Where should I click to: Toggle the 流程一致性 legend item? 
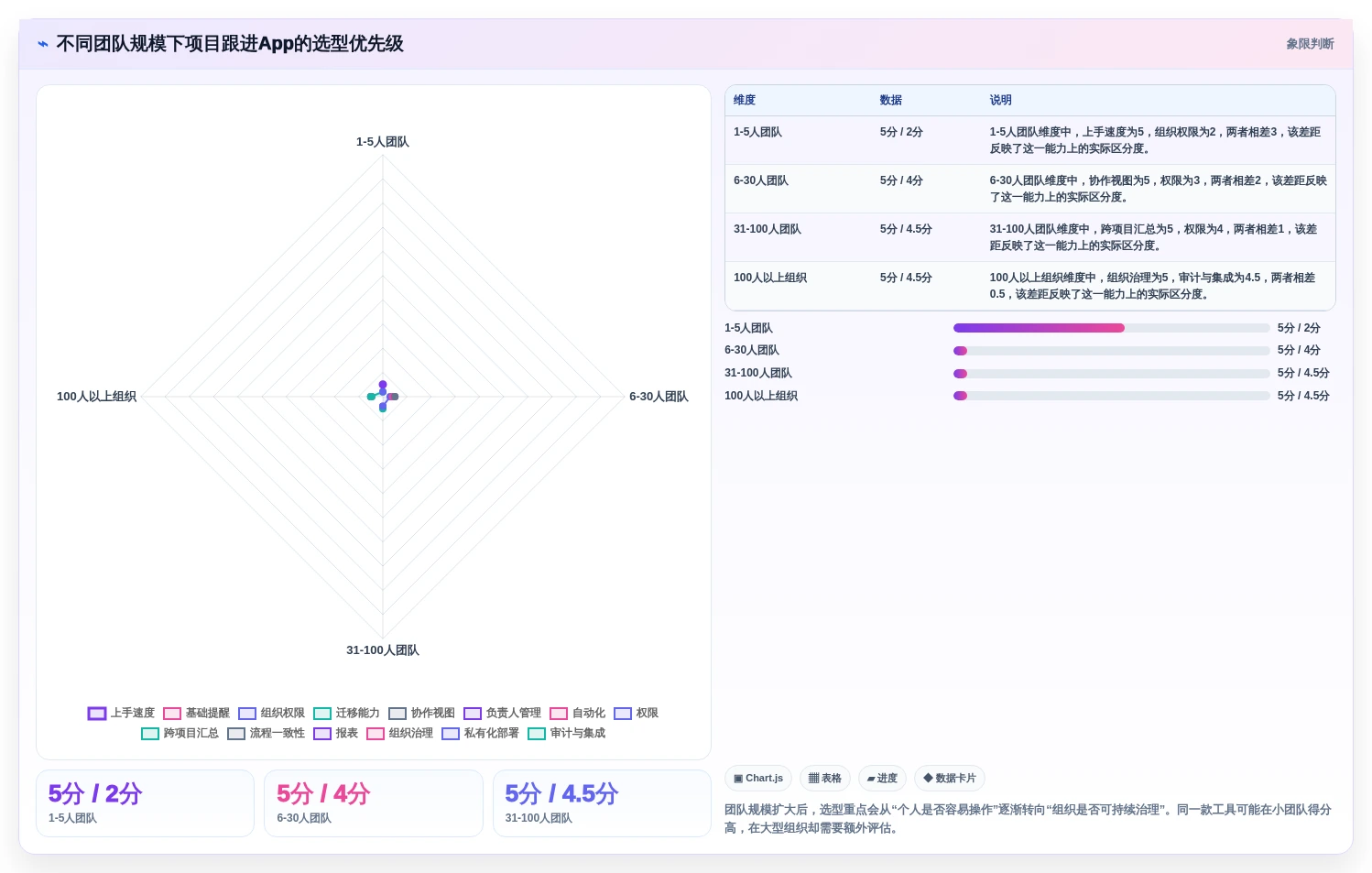tap(267, 733)
